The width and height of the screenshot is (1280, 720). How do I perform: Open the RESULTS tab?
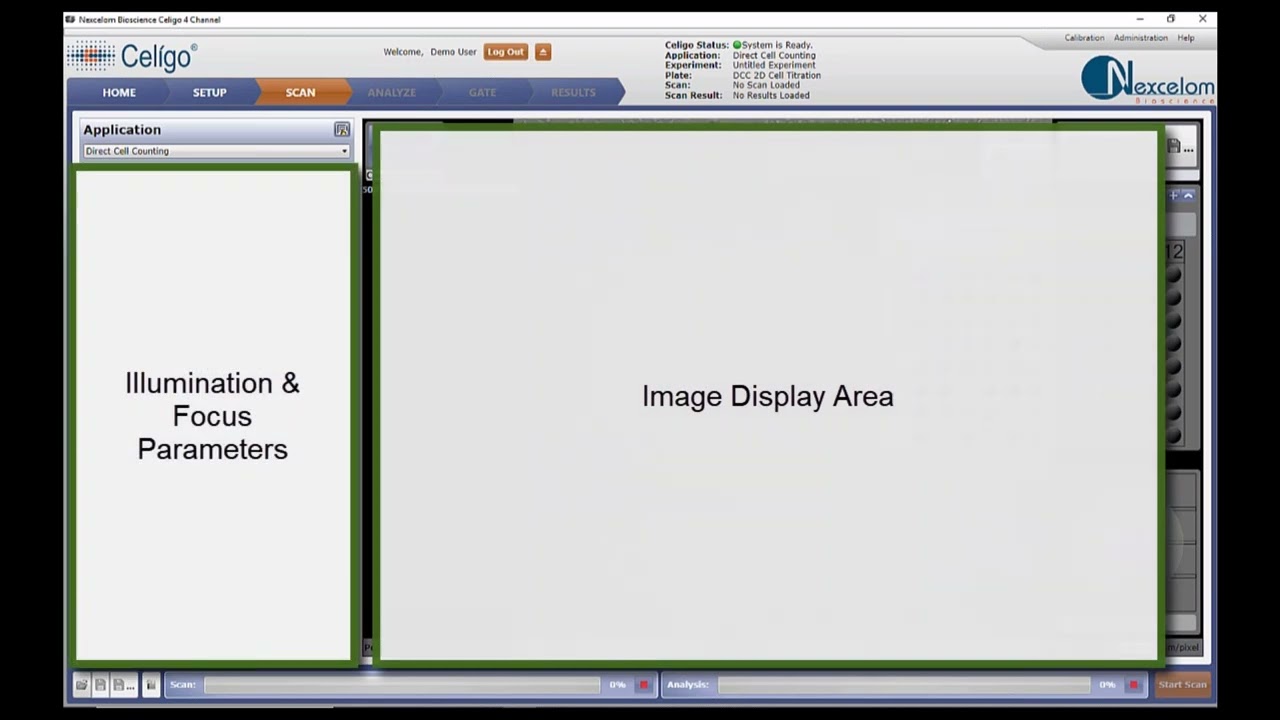[x=573, y=92]
